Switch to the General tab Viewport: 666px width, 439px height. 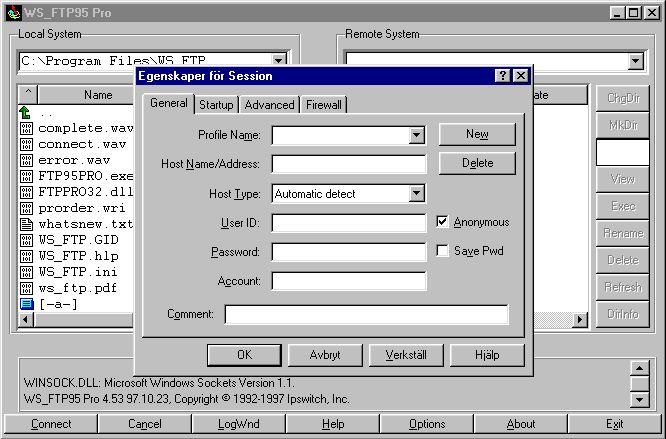click(169, 103)
